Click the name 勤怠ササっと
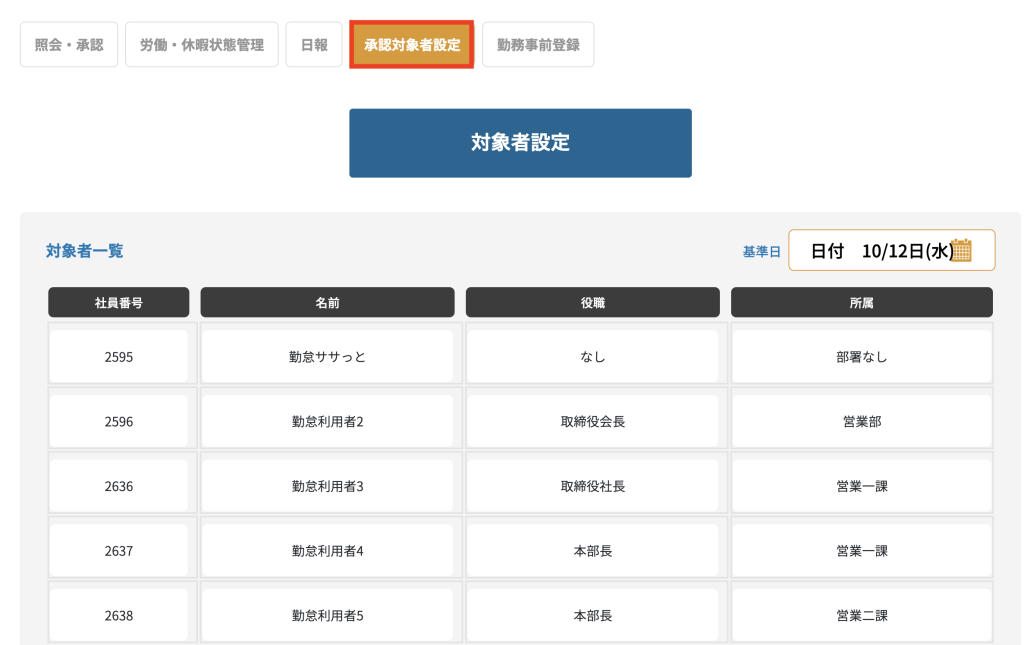1024x645 pixels. click(327, 356)
